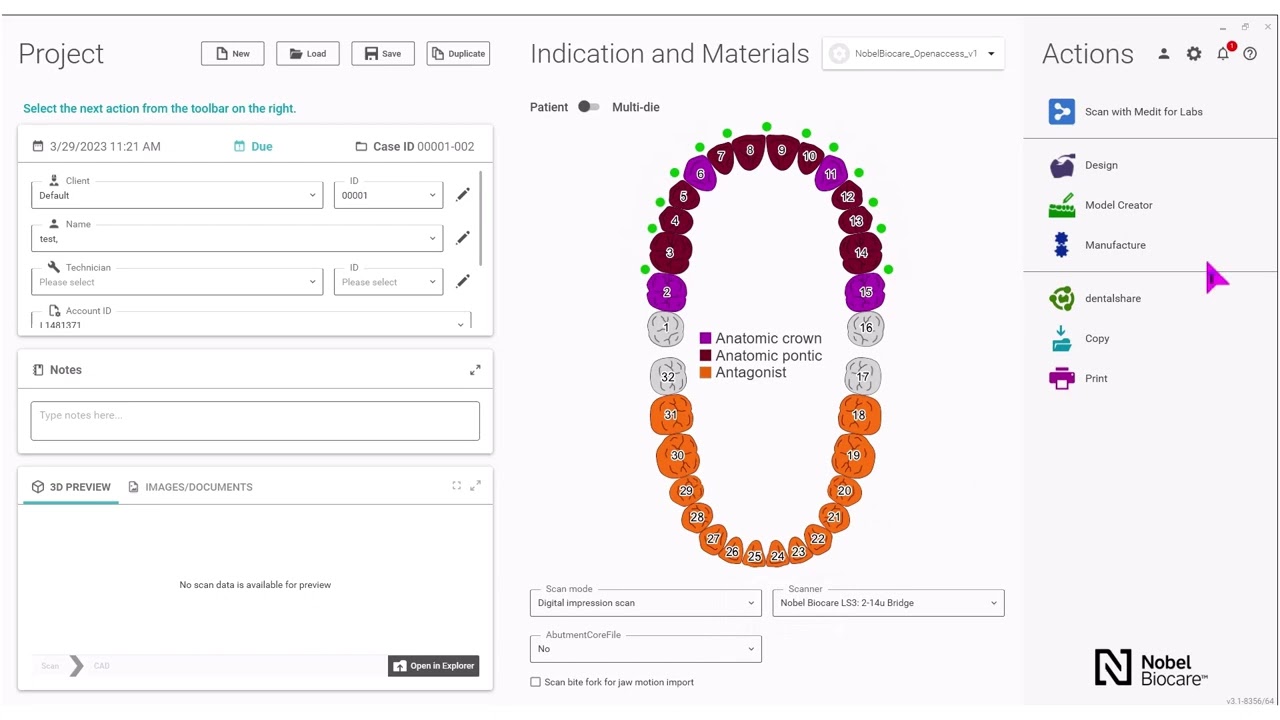
Task: Expand the 3D preview panel
Action: pos(475,486)
